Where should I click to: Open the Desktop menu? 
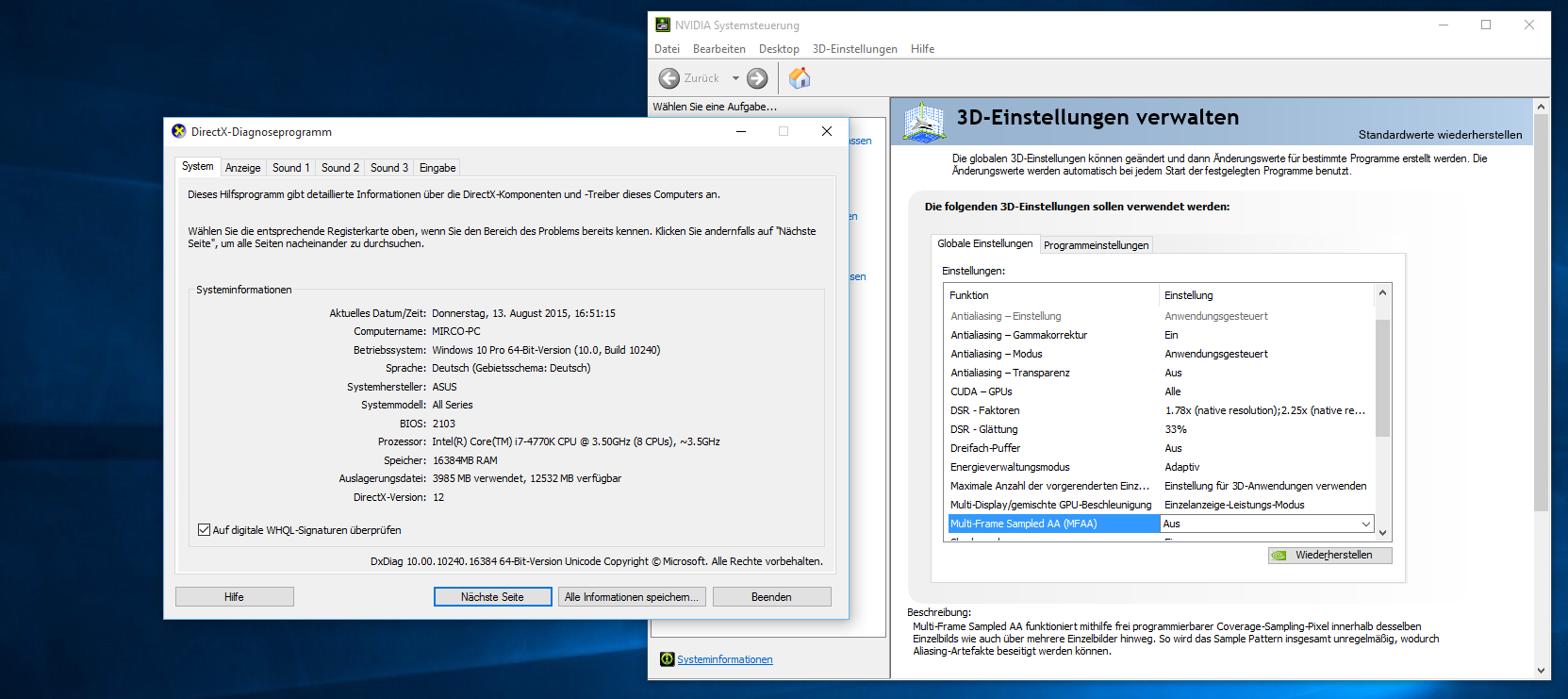779,49
